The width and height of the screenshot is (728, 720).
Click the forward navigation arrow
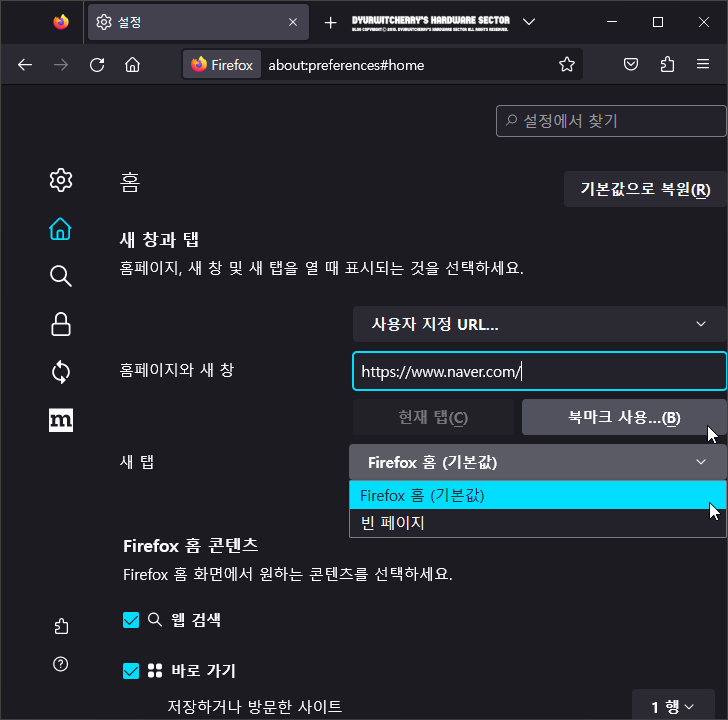pos(61,65)
